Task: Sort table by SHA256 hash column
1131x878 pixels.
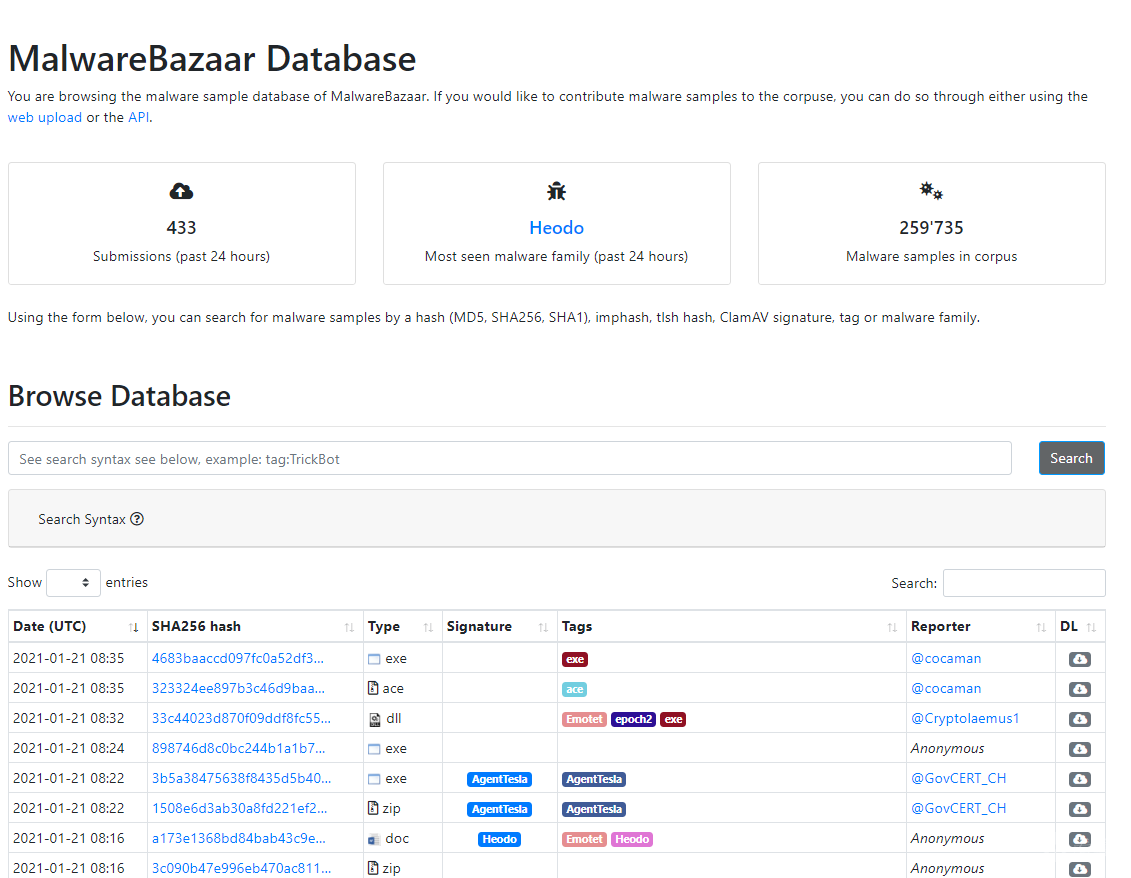Action: point(255,626)
